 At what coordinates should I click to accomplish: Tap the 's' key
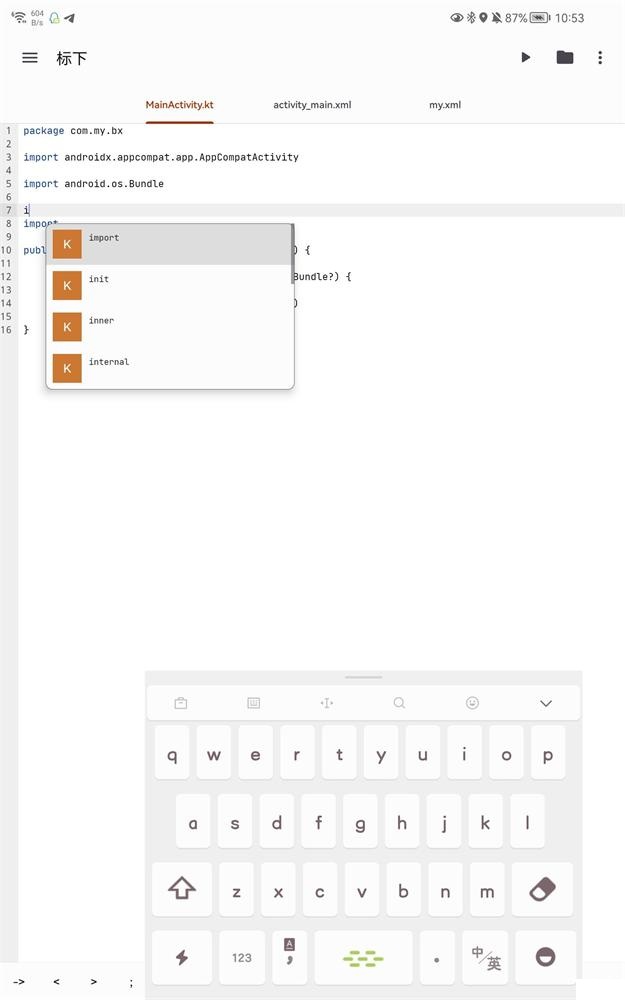click(x=235, y=821)
